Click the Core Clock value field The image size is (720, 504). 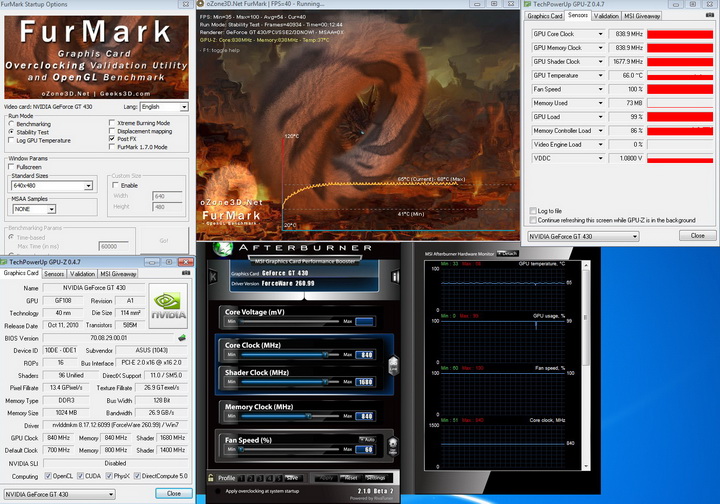pos(366,354)
